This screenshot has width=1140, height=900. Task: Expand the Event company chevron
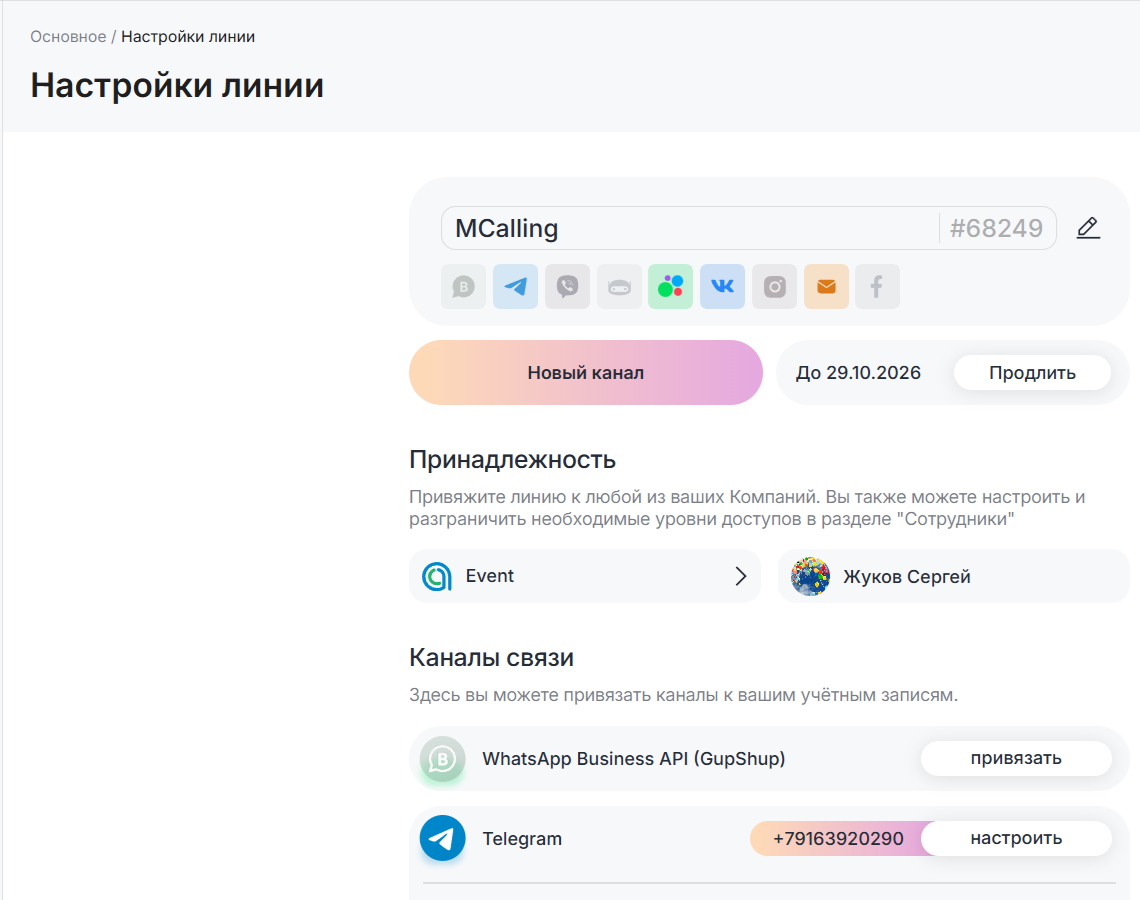point(741,576)
